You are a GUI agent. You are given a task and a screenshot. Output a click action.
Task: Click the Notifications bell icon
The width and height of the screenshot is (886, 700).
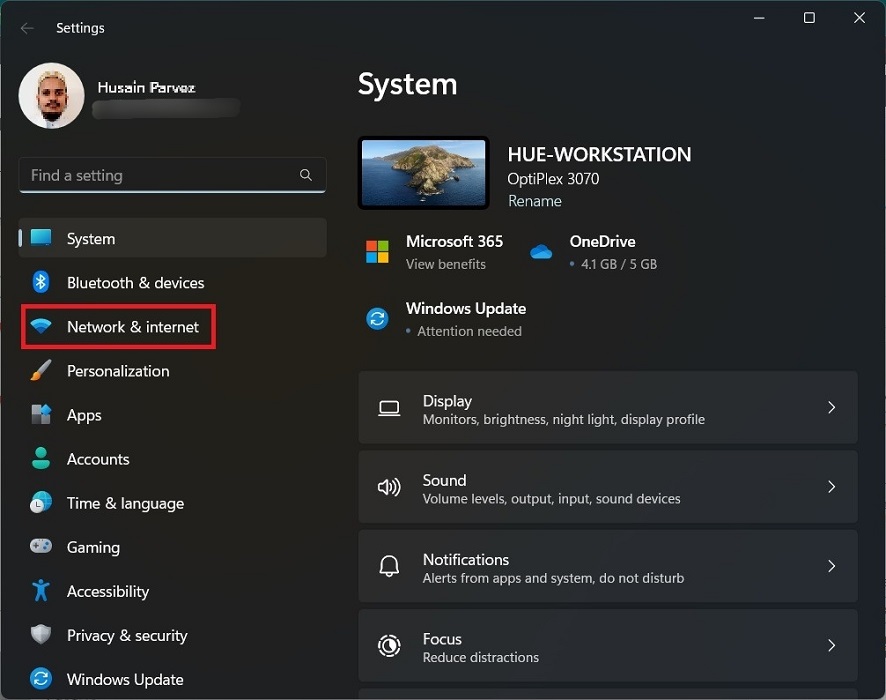click(x=390, y=566)
